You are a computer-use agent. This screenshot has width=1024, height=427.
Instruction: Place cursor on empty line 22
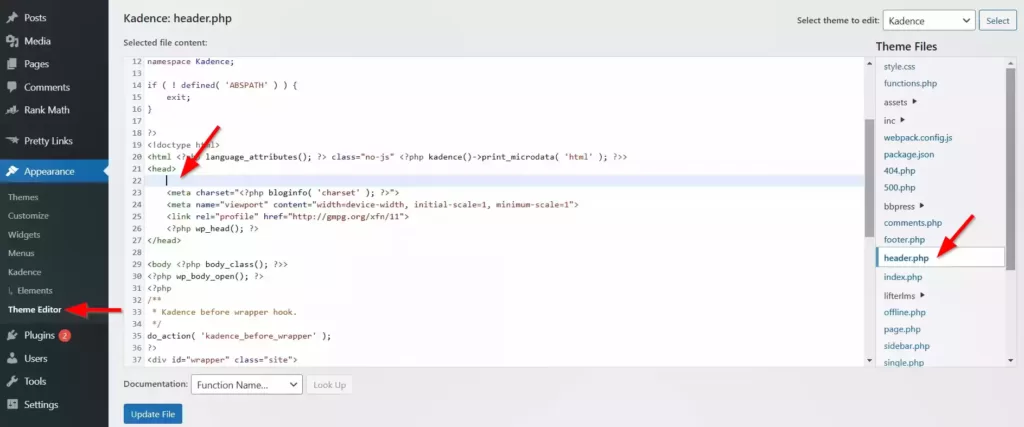click(x=503, y=180)
